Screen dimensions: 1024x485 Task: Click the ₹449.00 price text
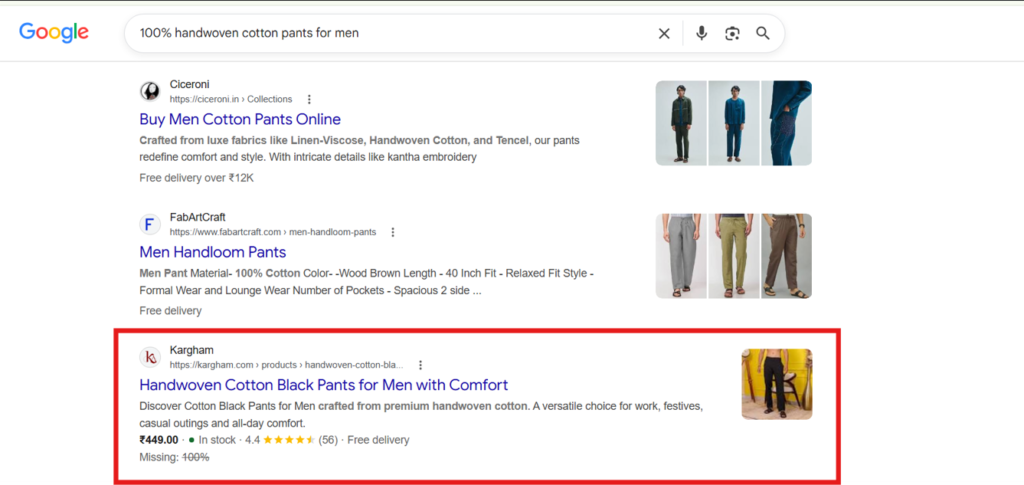[159, 440]
